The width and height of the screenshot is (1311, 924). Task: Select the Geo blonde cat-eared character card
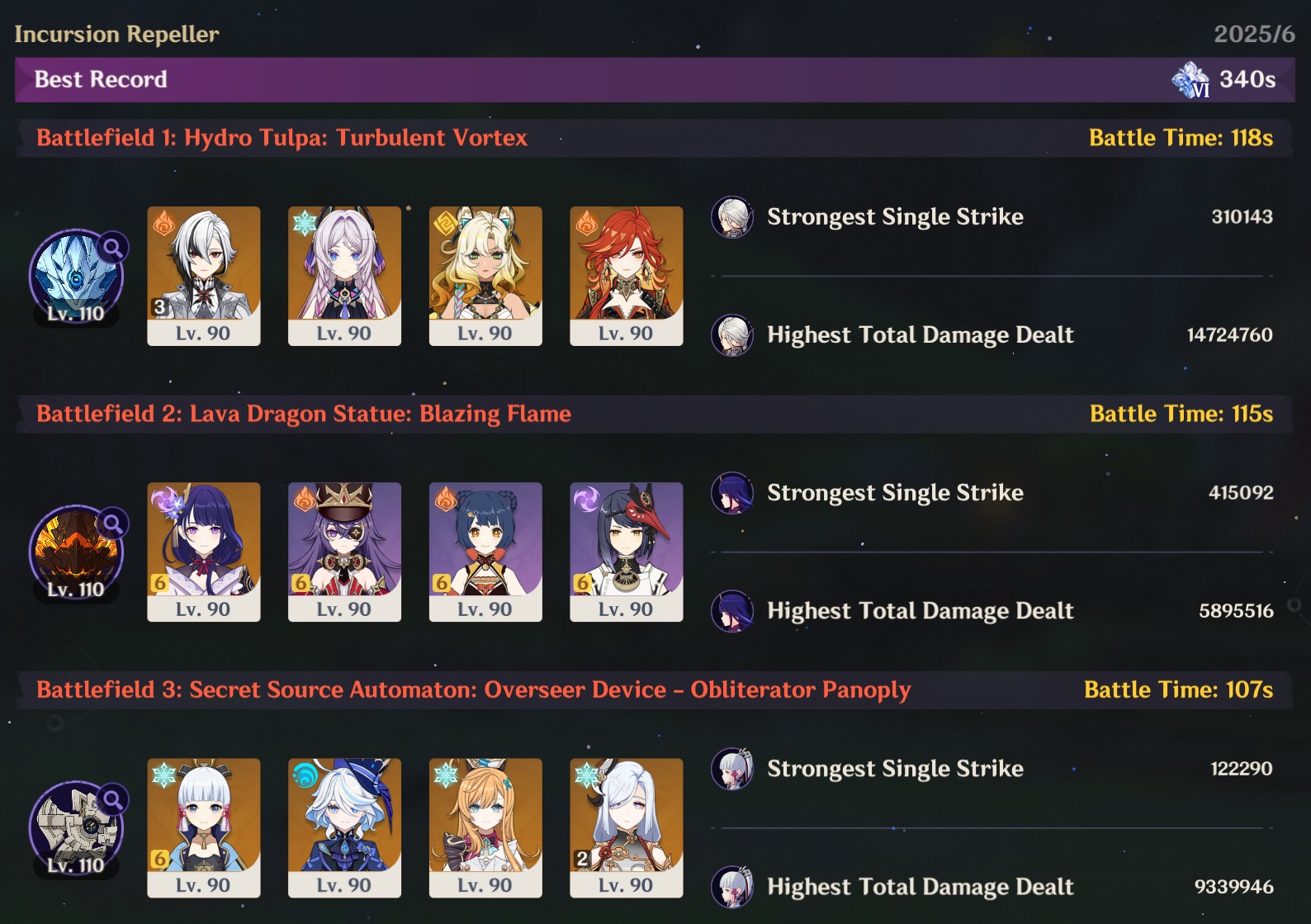(485, 276)
